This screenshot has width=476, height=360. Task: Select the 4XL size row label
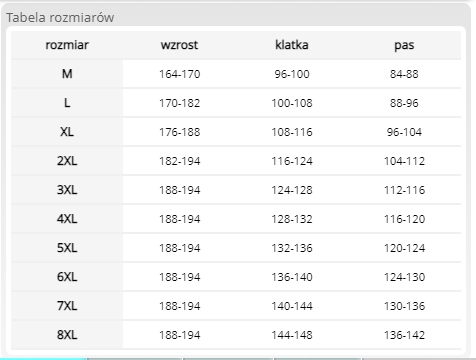pyautogui.click(x=67, y=219)
